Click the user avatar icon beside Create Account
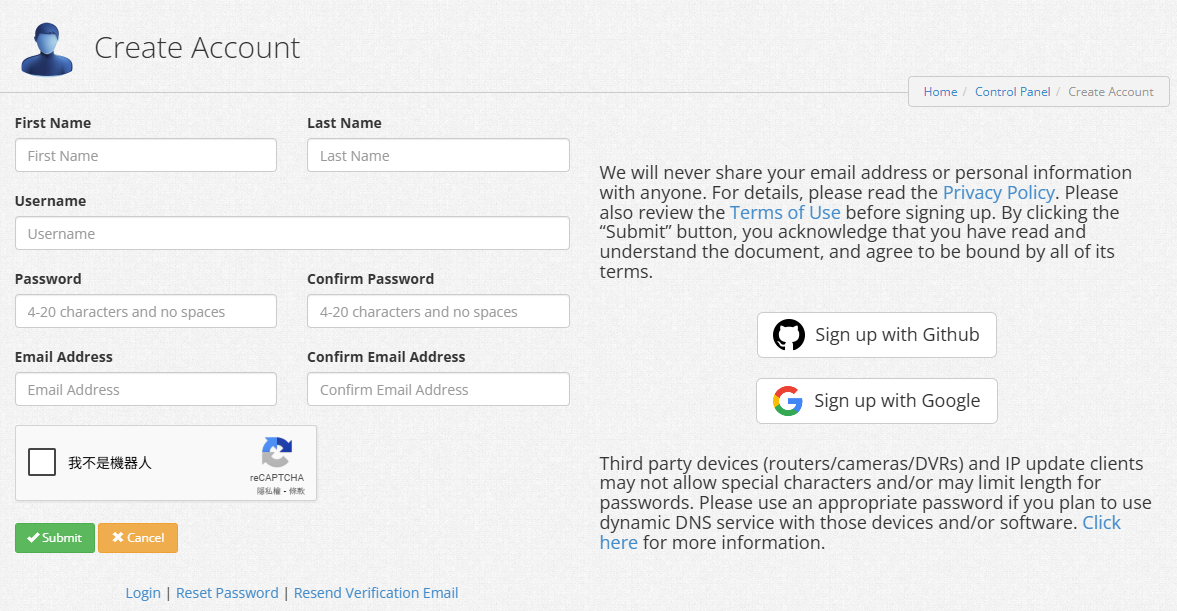This screenshot has width=1177, height=611. click(x=46, y=49)
